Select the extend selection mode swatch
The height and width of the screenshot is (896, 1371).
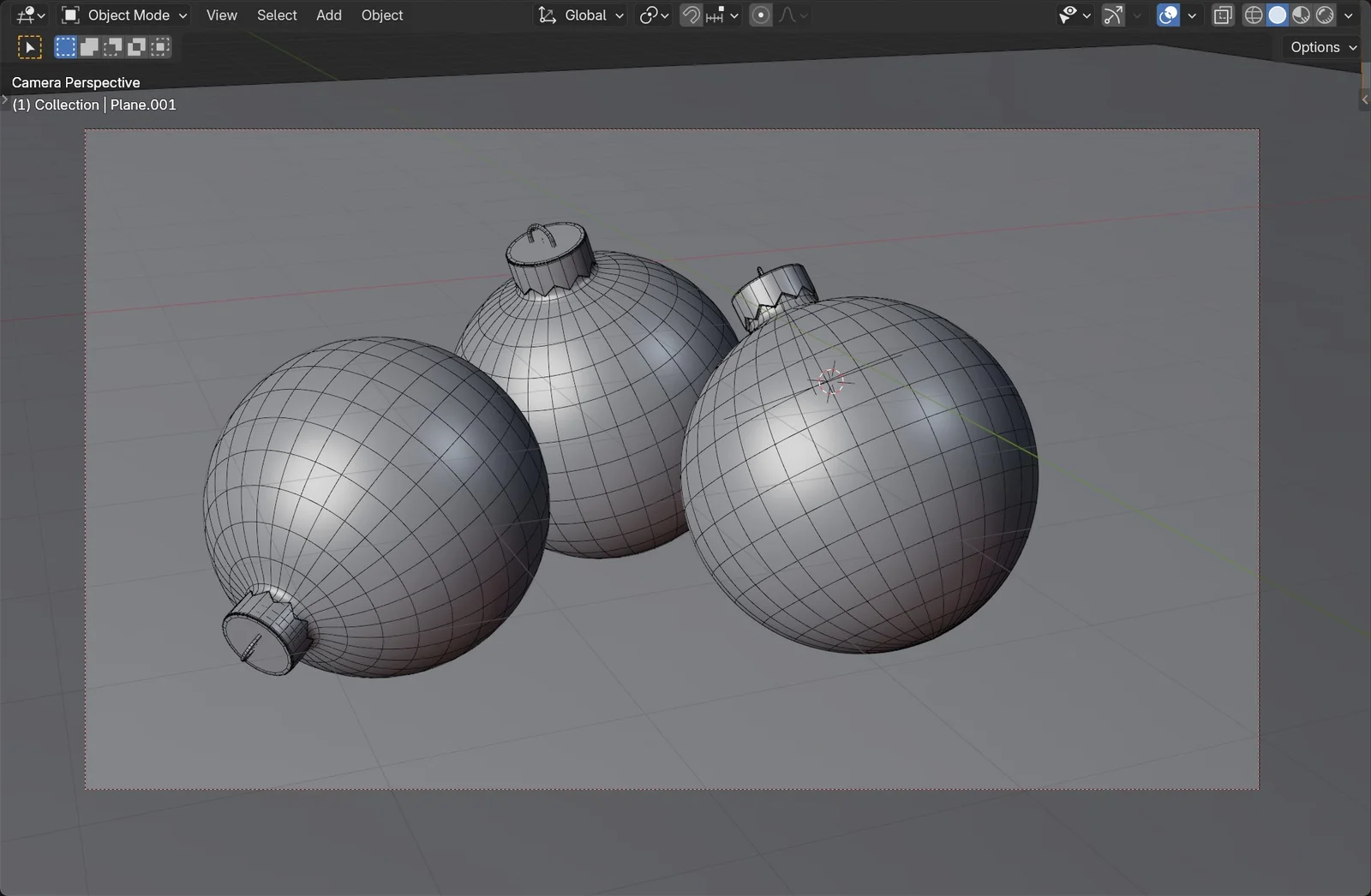(89, 46)
